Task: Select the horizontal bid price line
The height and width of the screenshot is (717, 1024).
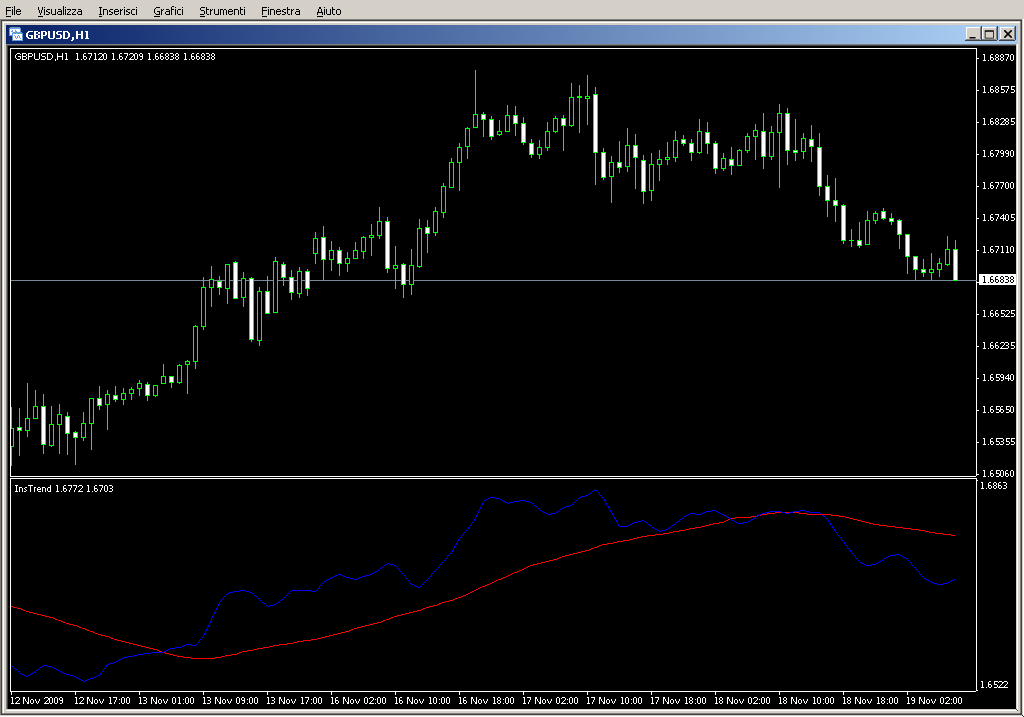Action: 493,280
